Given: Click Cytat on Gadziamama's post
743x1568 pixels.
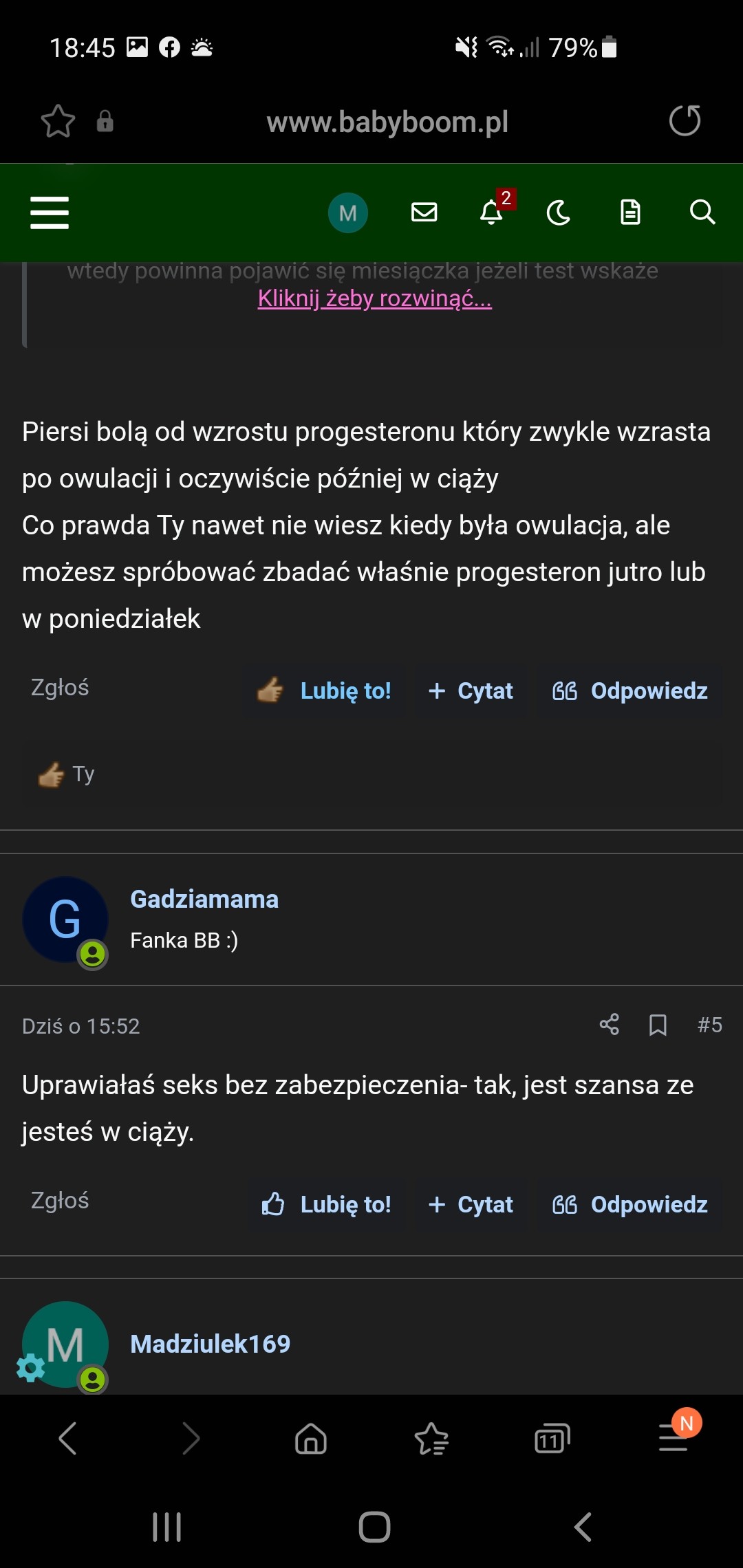Looking at the screenshot, I should (x=471, y=1204).
